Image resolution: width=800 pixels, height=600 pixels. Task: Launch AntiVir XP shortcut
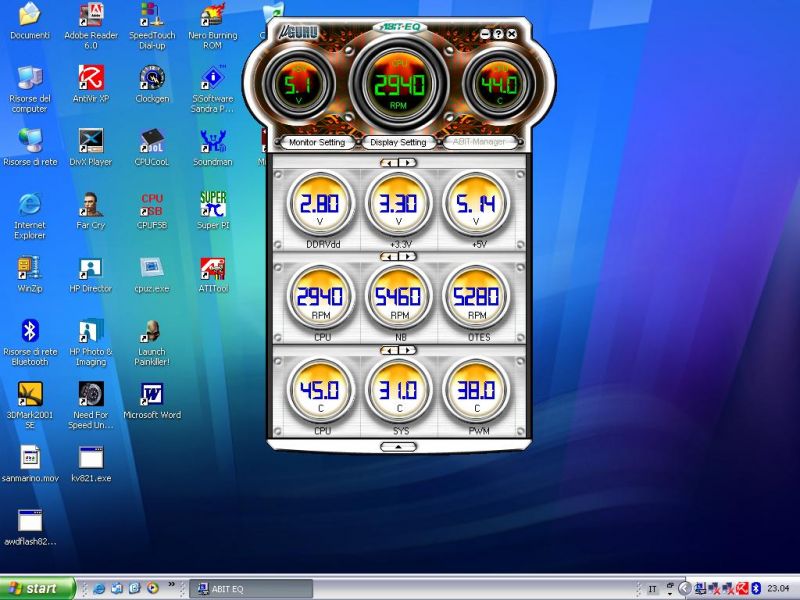pos(91,84)
